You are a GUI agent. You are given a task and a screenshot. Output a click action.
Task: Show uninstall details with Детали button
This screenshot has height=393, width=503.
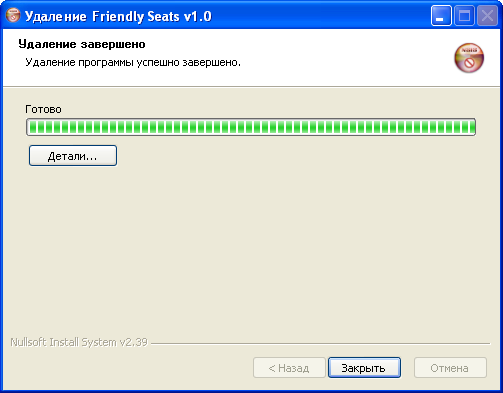(73, 156)
